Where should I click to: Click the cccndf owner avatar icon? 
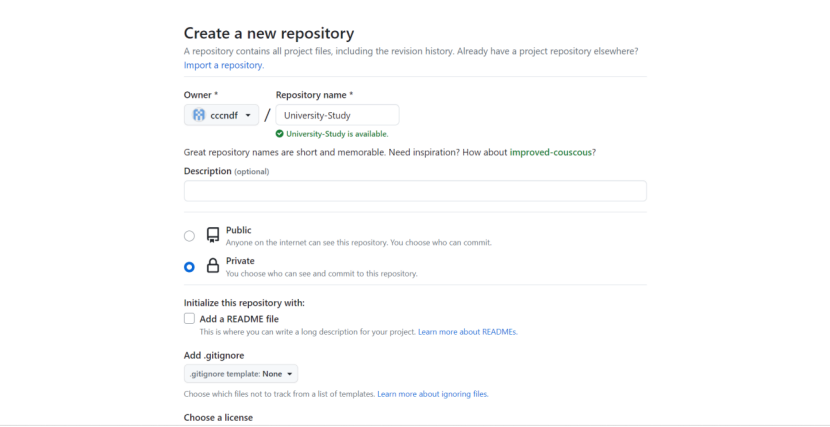(x=199, y=115)
